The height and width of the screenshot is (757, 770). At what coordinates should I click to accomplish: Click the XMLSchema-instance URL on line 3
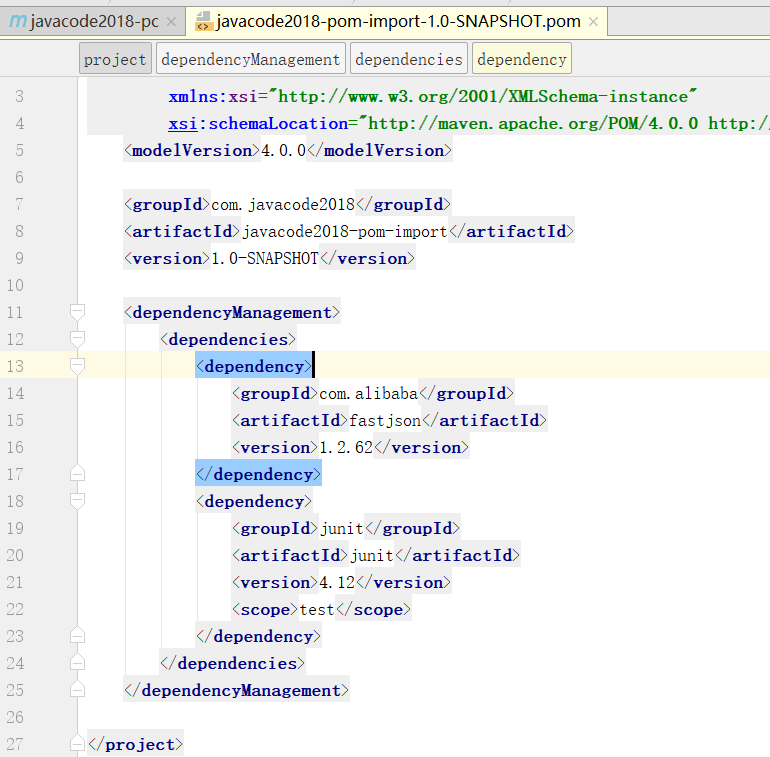click(487, 96)
